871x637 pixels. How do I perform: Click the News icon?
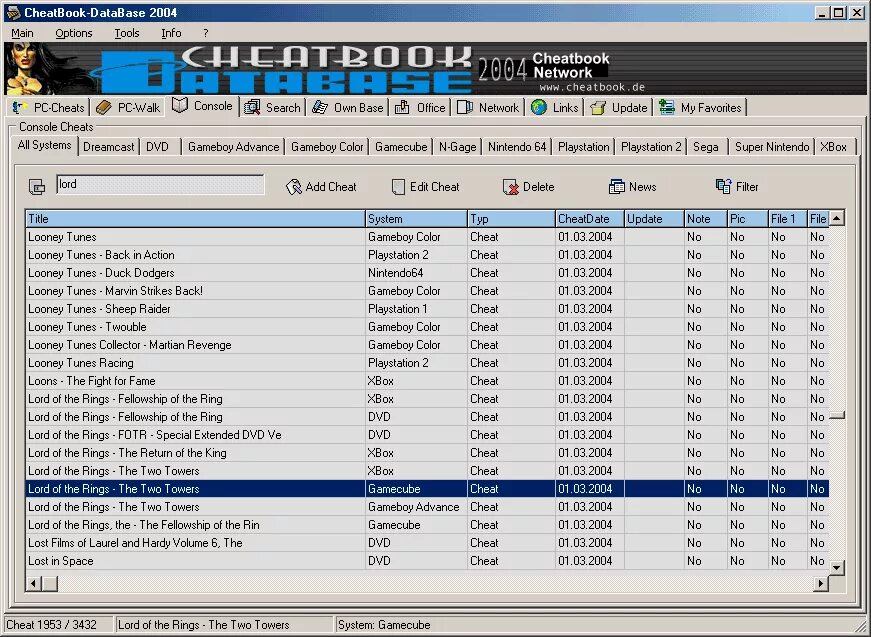(x=617, y=187)
